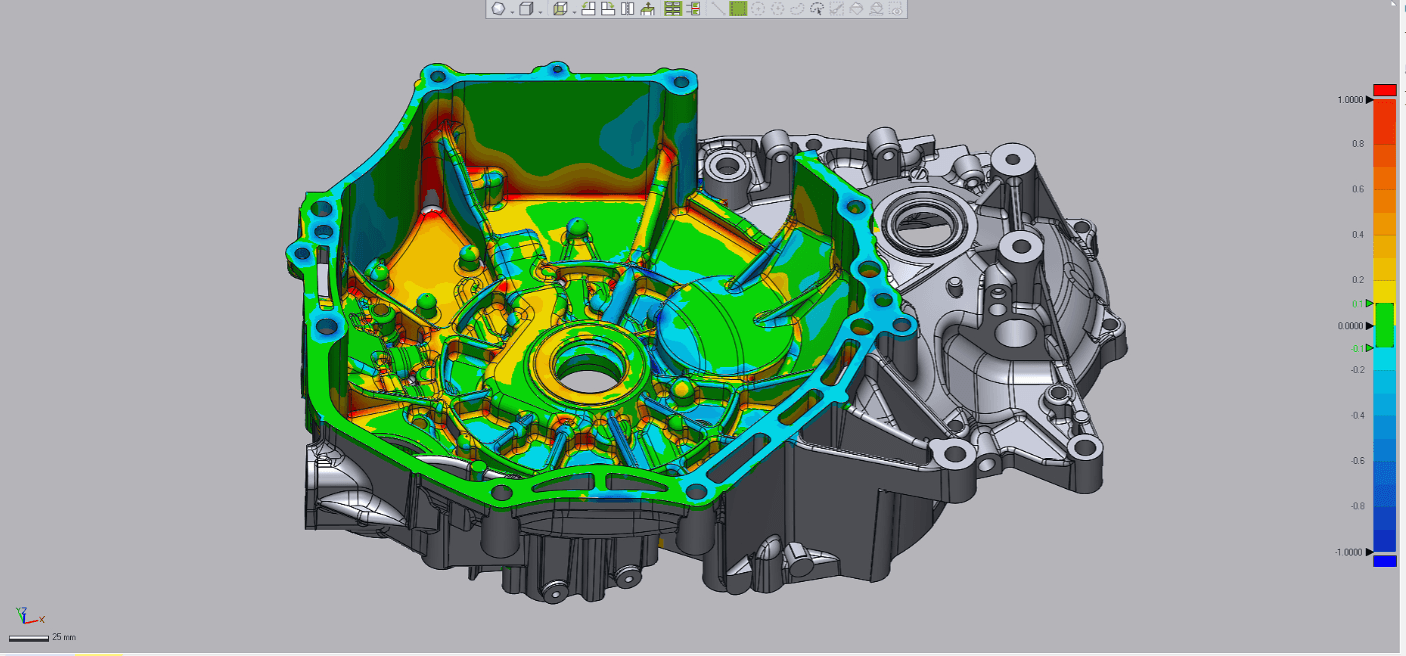This screenshot has height=656, width=1406.
Task: Toggle the green rectangle selection tool
Action: pos(738,9)
